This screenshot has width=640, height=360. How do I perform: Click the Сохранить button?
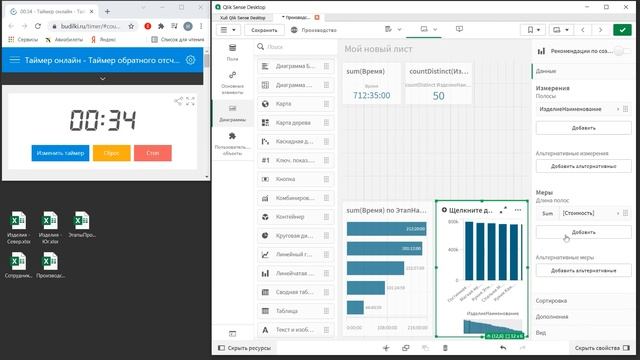point(264,30)
